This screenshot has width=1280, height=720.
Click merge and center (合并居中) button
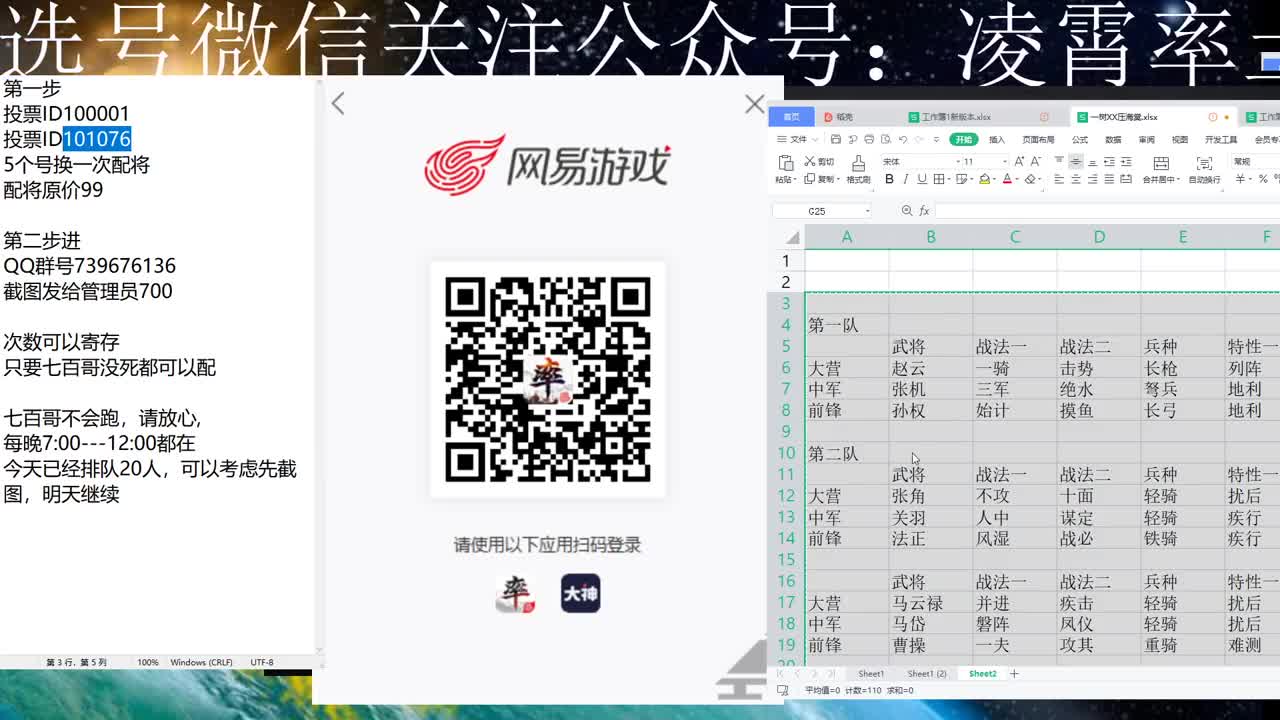point(1161,169)
